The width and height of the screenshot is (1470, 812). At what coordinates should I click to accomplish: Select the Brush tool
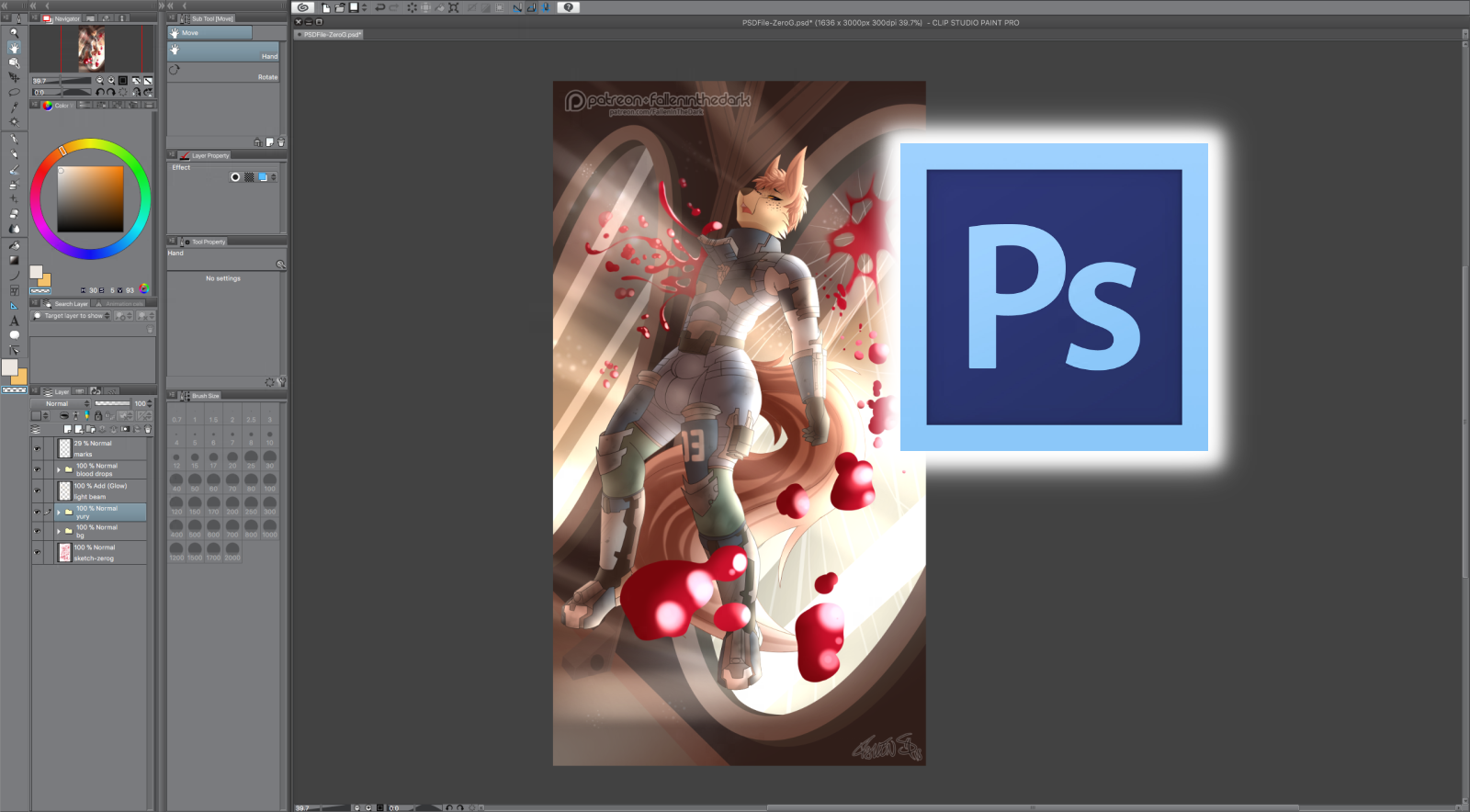(x=14, y=170)
